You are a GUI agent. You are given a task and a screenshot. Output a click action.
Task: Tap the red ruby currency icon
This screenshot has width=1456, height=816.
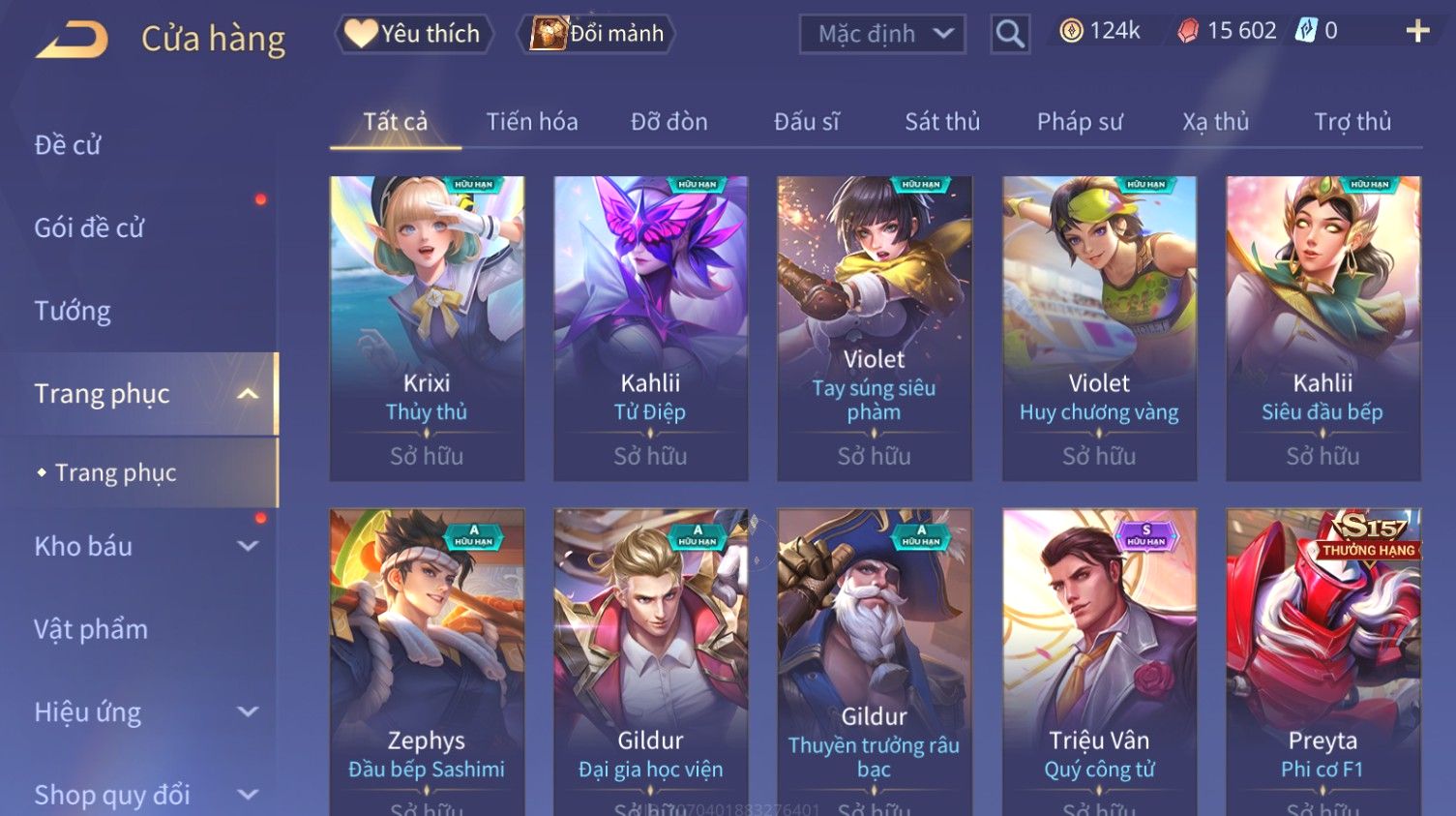click(x=1187, y=31)
